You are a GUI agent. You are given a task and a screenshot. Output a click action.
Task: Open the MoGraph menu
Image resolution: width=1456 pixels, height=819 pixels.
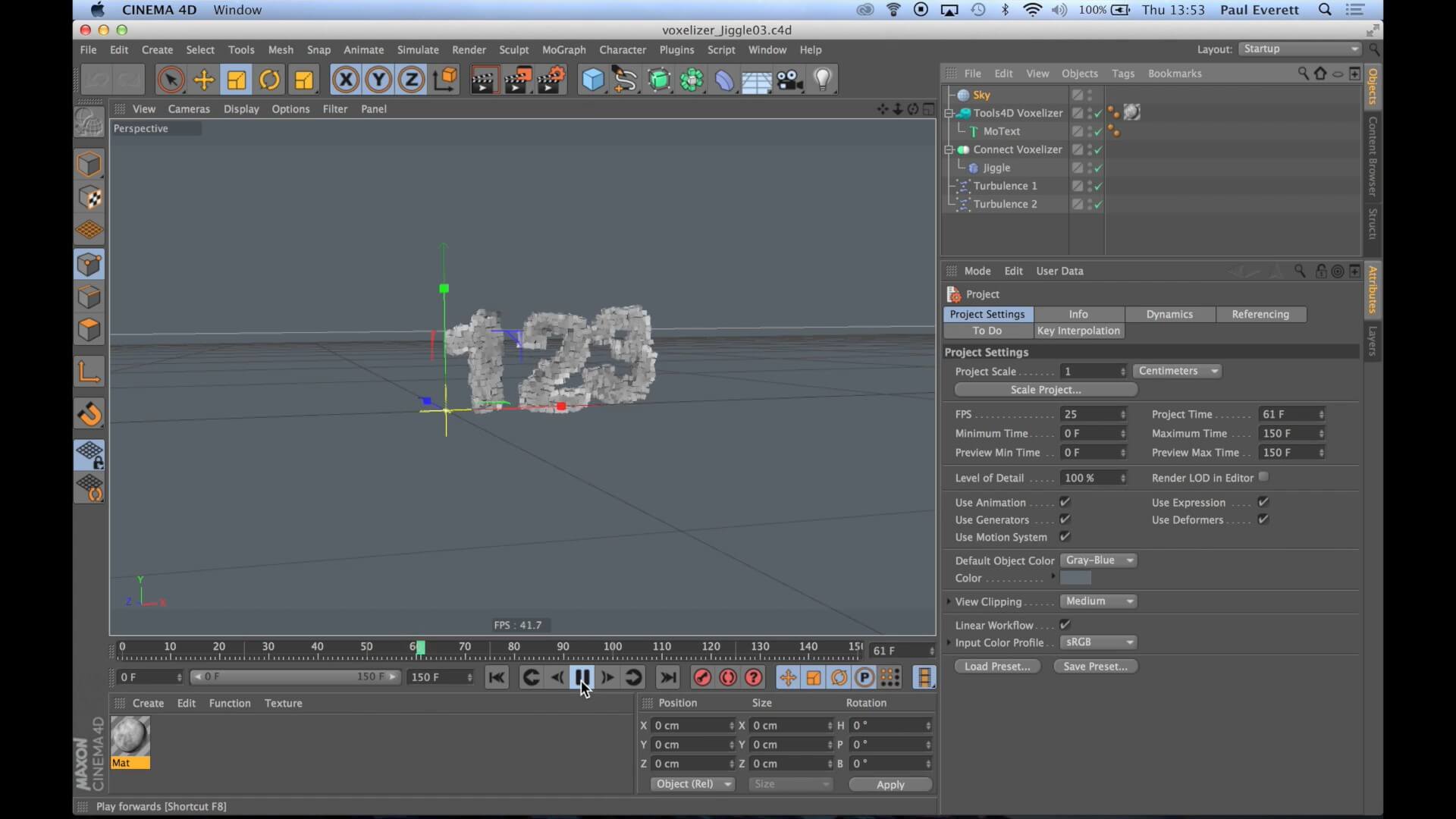coord(563,50)
